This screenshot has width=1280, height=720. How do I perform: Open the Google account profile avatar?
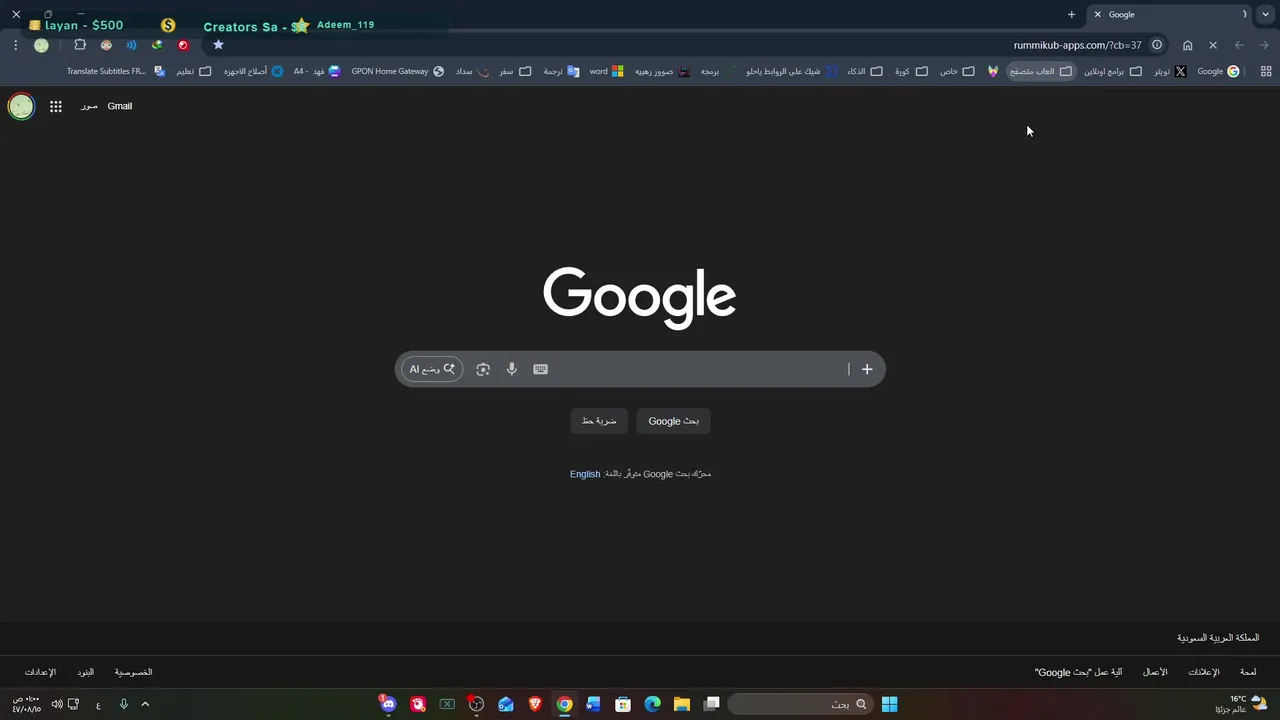[x=21, y=106]
